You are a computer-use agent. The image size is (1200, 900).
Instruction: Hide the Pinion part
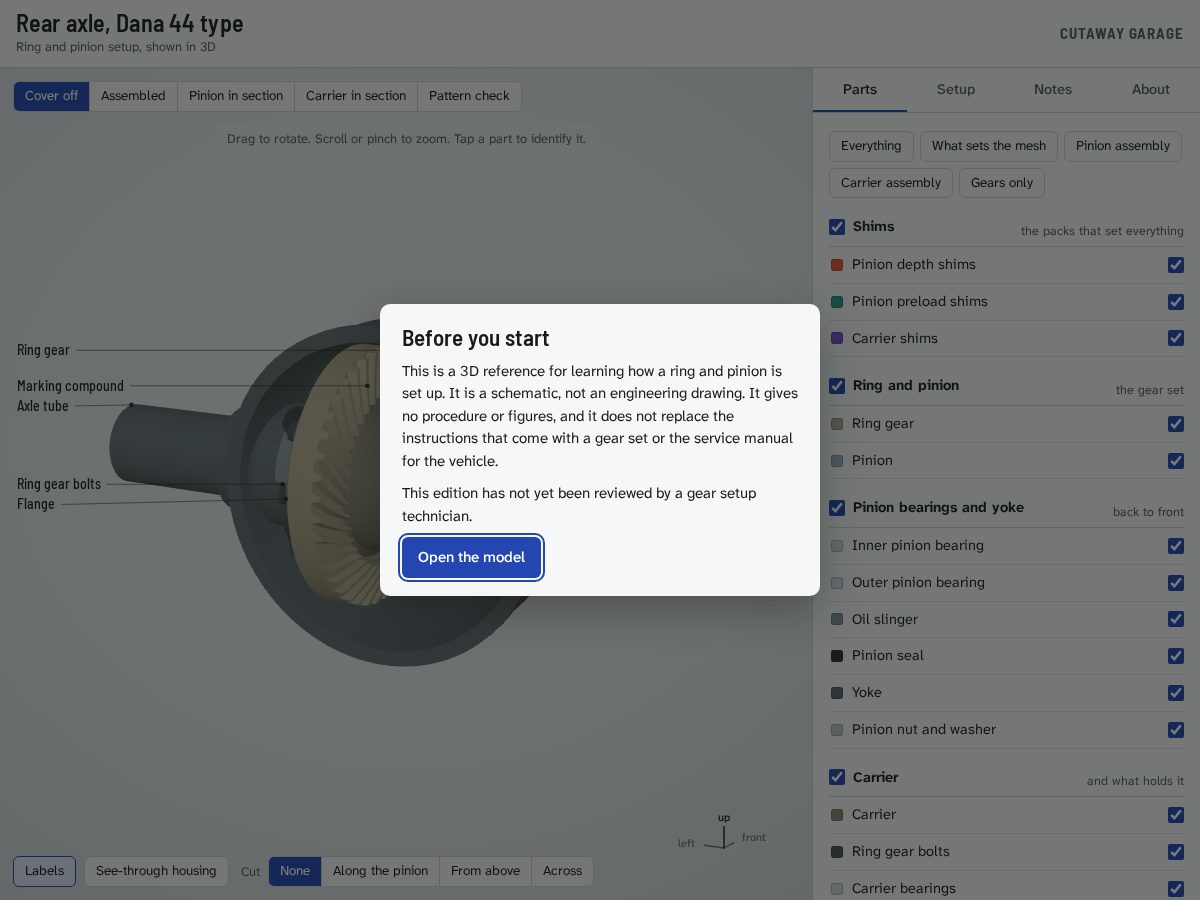tap(1176, 461)
